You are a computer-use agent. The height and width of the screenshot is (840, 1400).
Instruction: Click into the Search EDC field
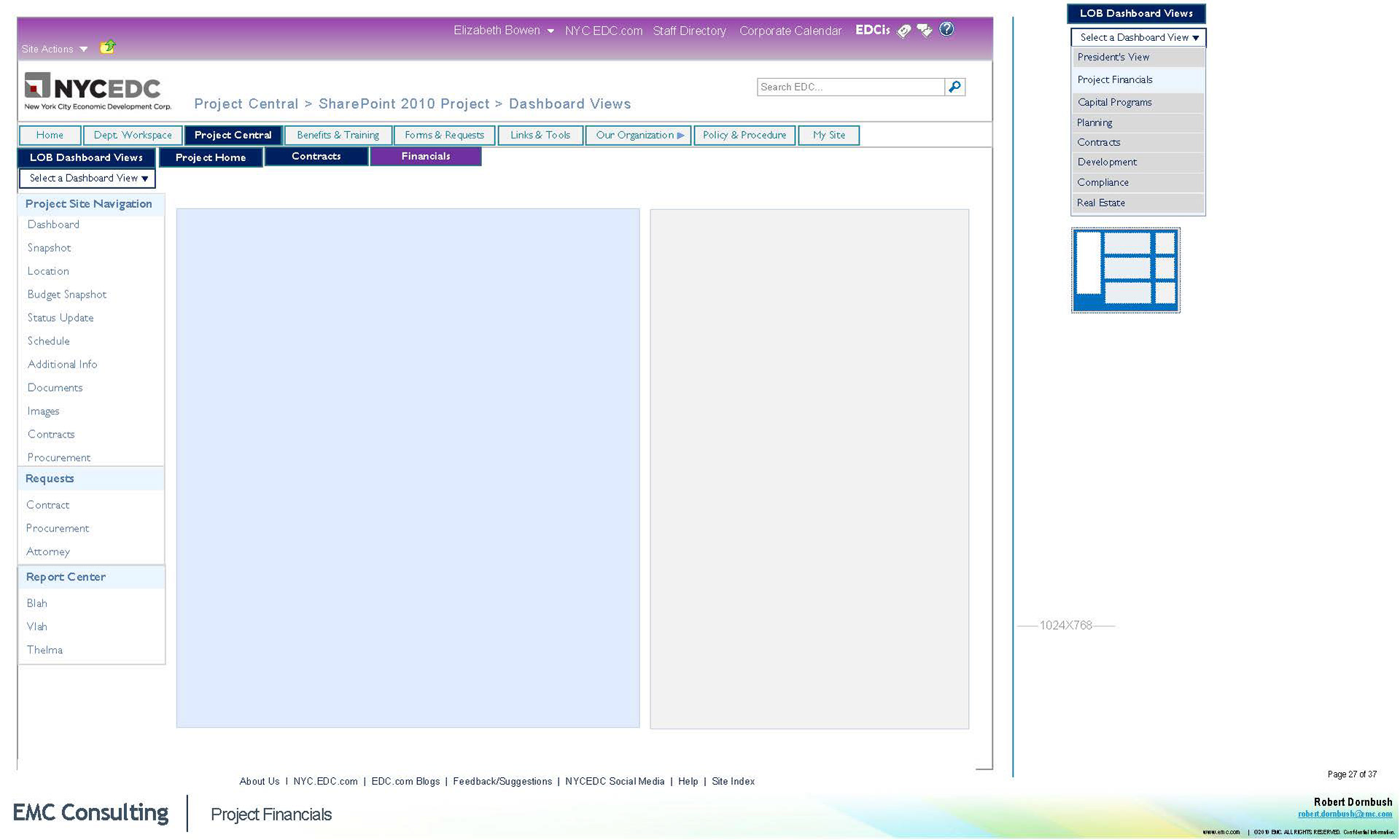[x=849, y=87]
